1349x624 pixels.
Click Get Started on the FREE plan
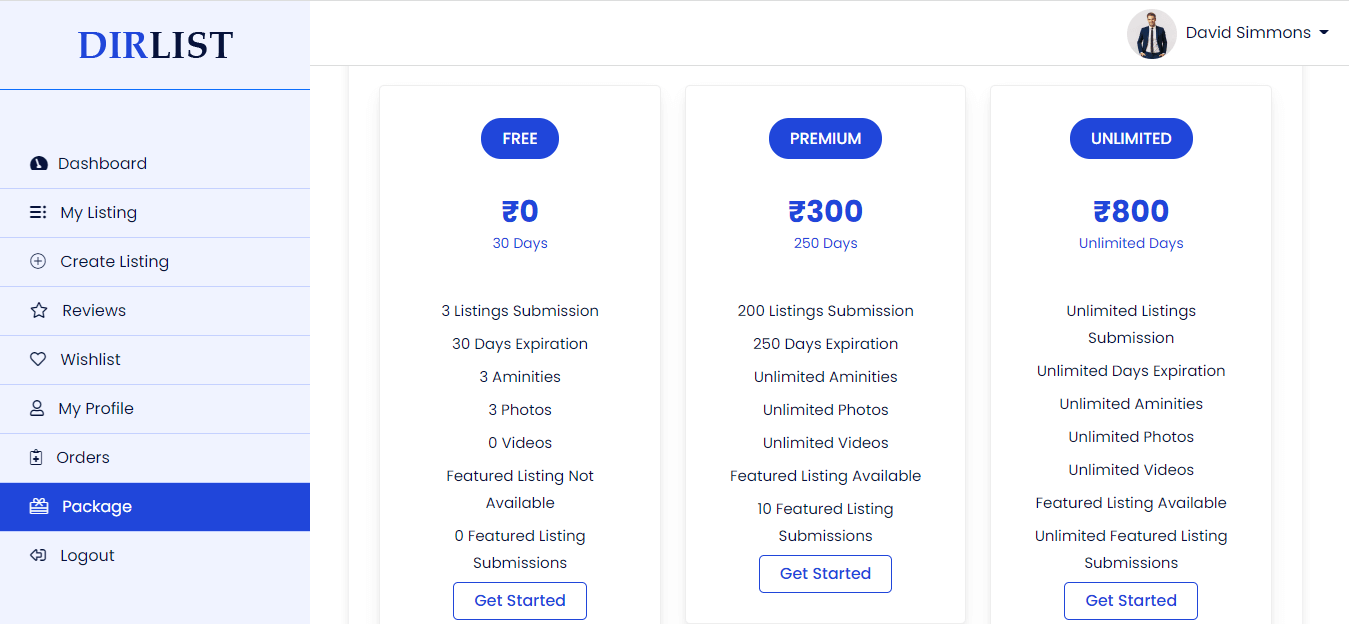tap(519, 600)
